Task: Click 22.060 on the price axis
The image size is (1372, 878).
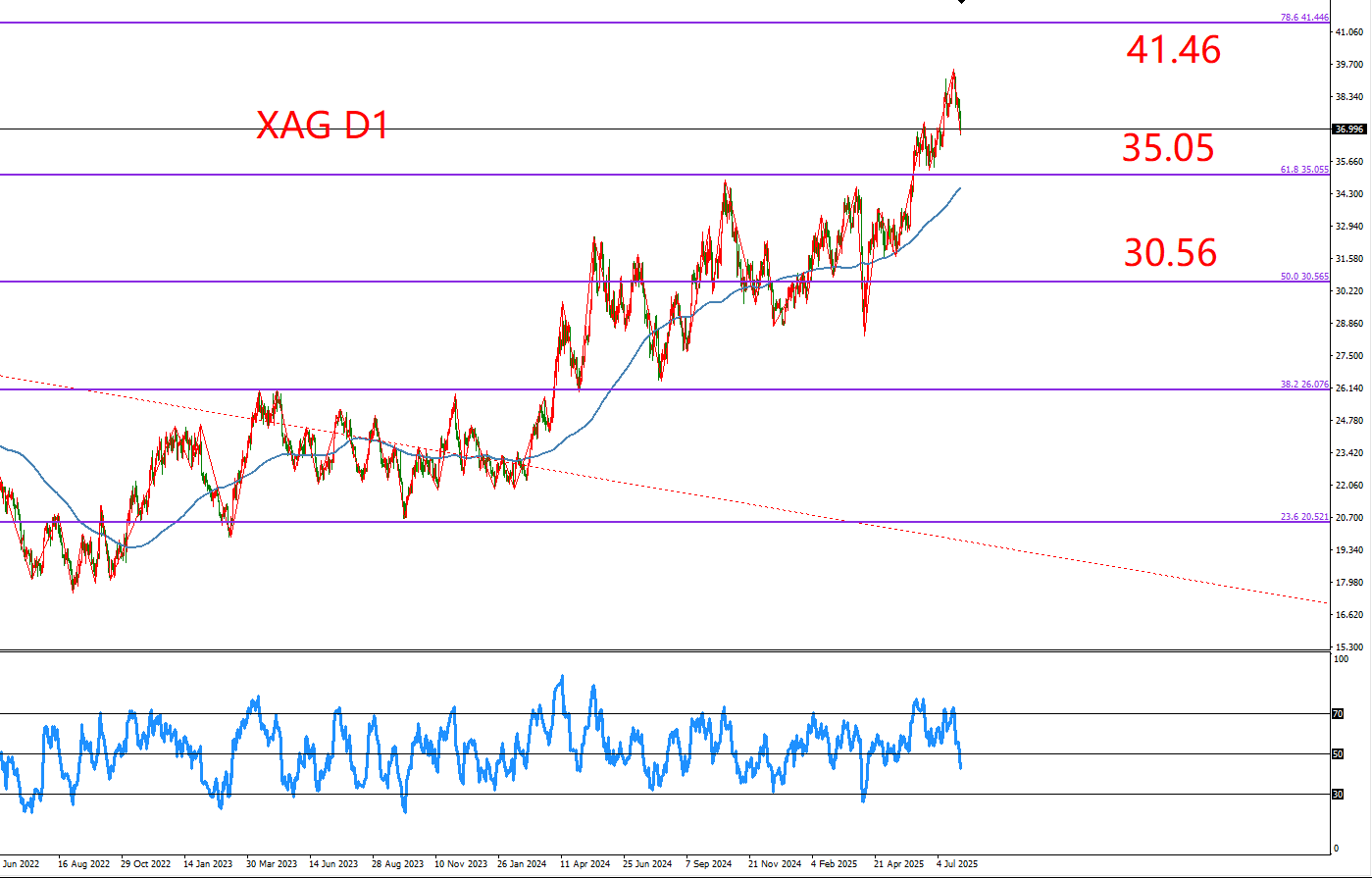Action: pyautogui.click(x=1349, y=486)
